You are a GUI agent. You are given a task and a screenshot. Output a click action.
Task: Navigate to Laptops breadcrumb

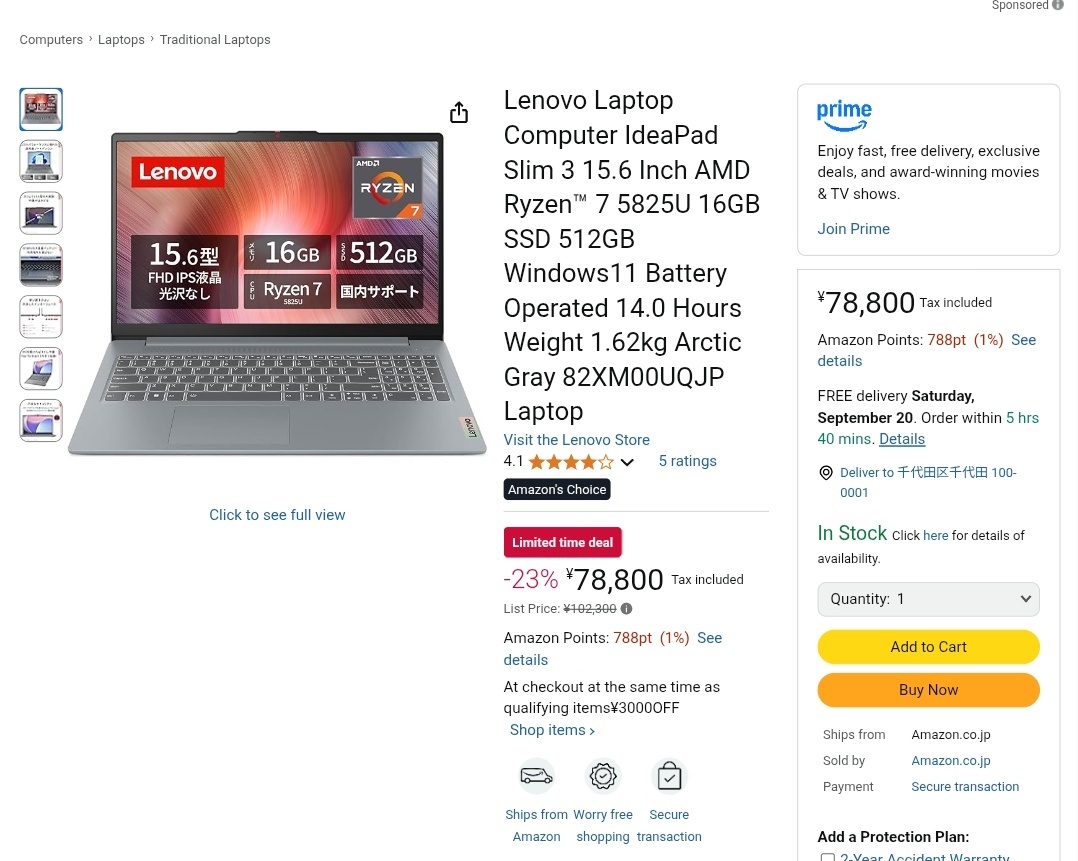click(121, 40)
